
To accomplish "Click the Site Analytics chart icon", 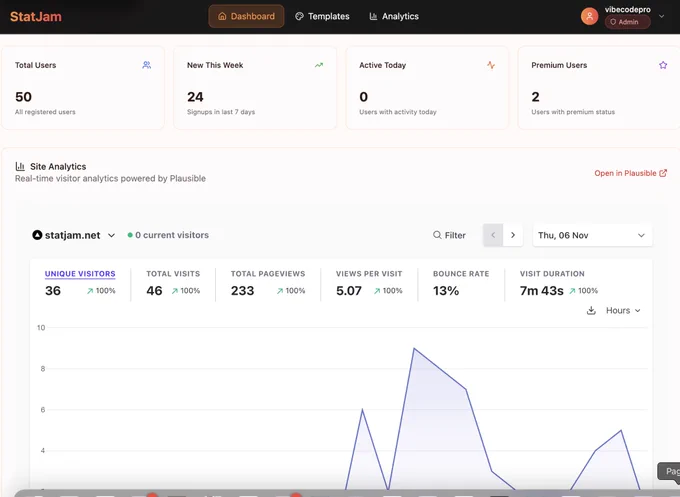I will click(20, 166).
